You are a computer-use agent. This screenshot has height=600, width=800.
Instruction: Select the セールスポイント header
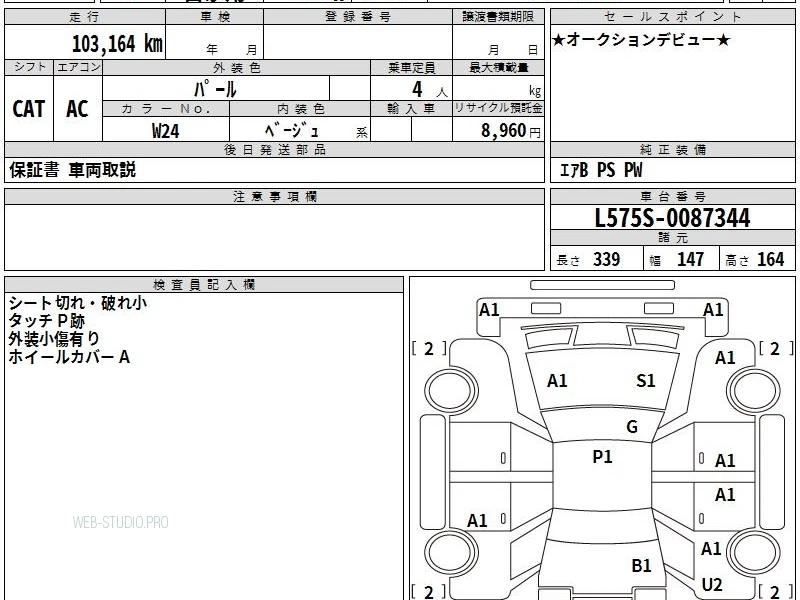(673, 17)
